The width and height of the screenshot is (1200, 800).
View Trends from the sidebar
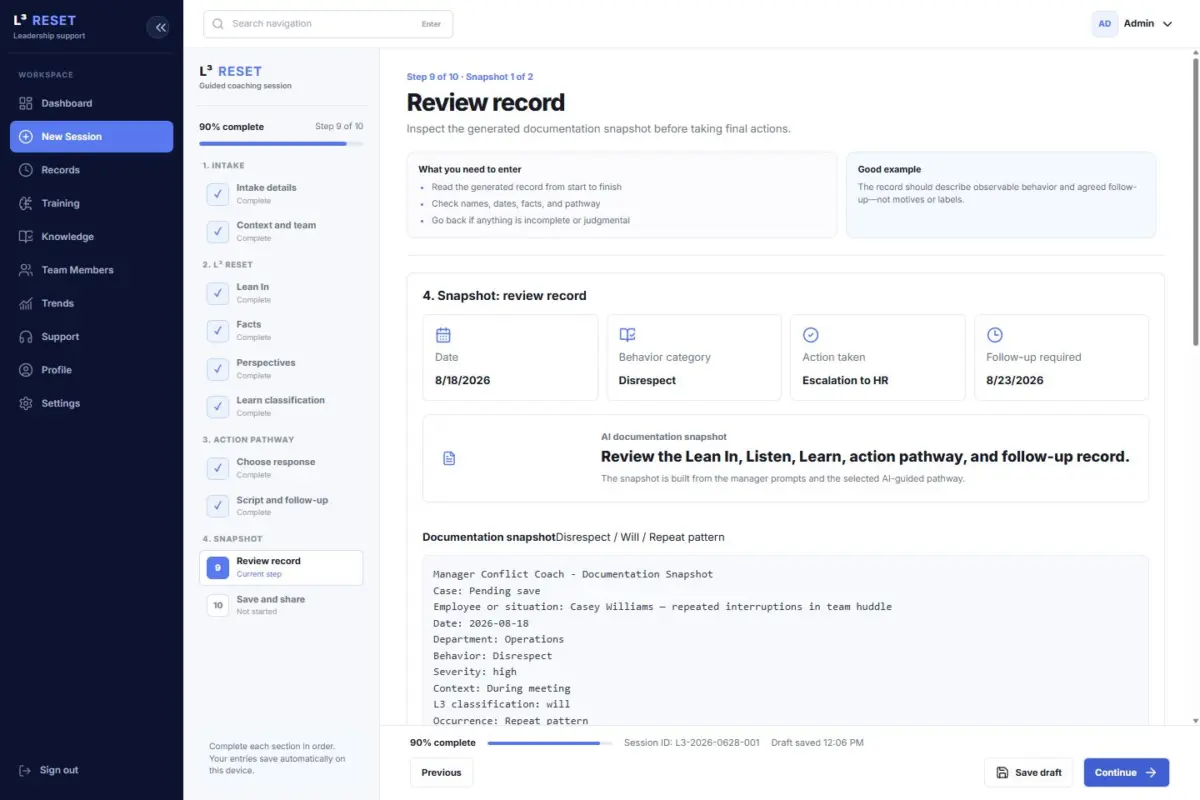91,303
